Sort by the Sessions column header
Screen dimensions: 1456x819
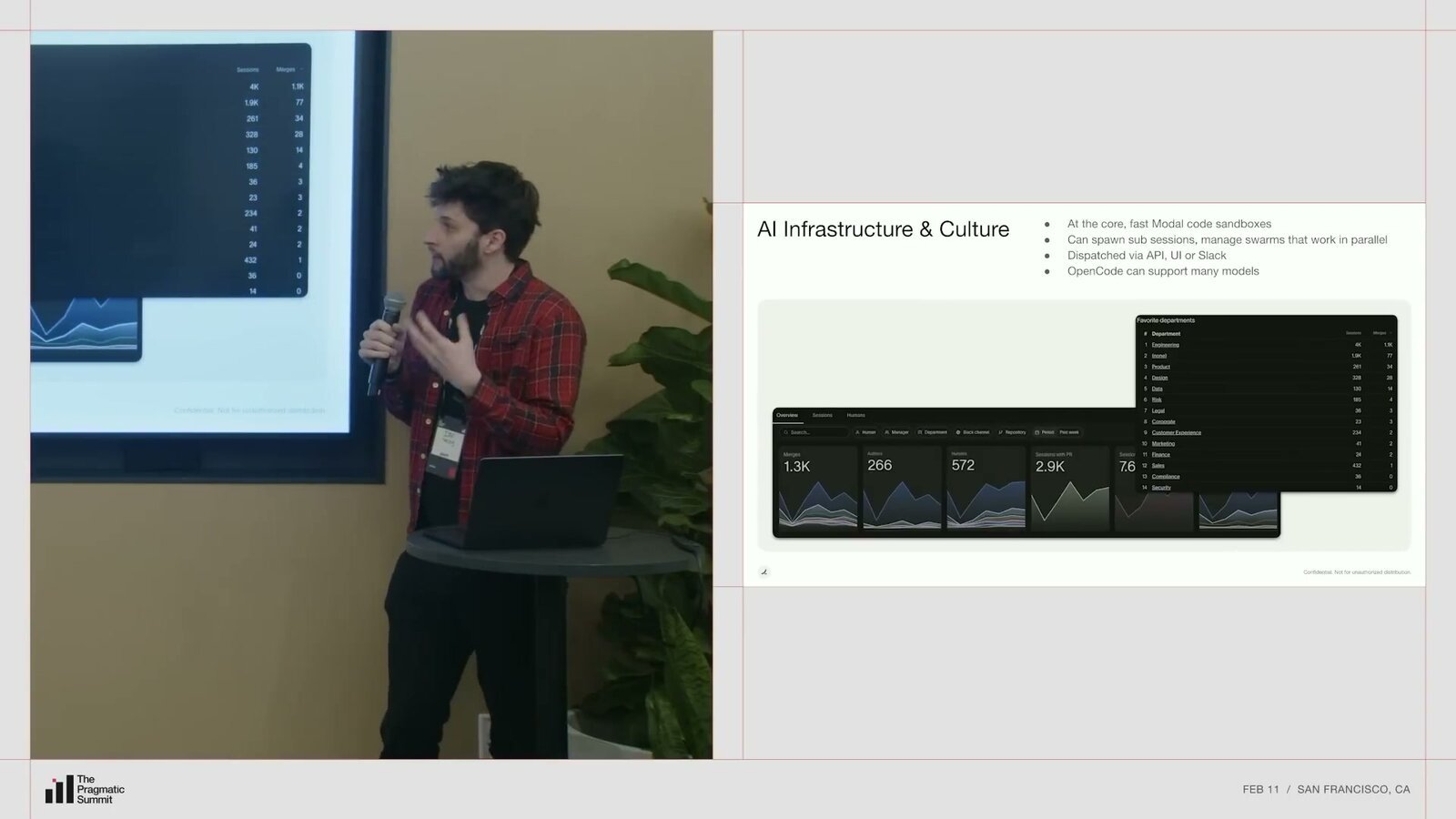1353,333
